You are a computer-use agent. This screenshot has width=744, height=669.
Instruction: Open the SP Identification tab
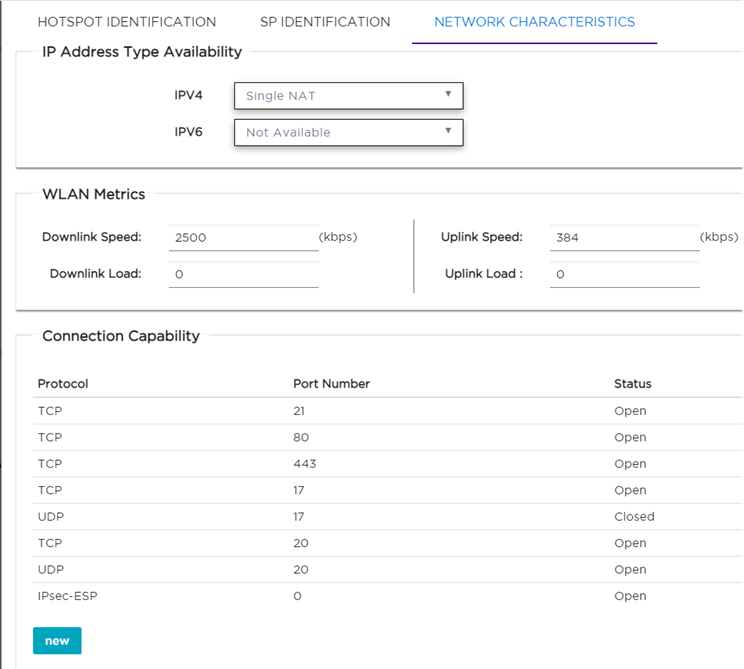325,22
